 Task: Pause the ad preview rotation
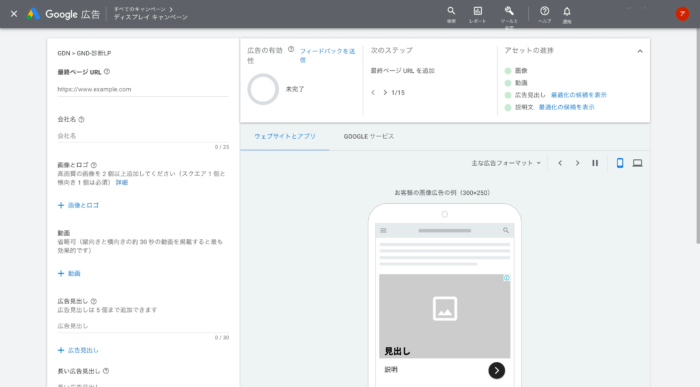click(x=595, y=163)
